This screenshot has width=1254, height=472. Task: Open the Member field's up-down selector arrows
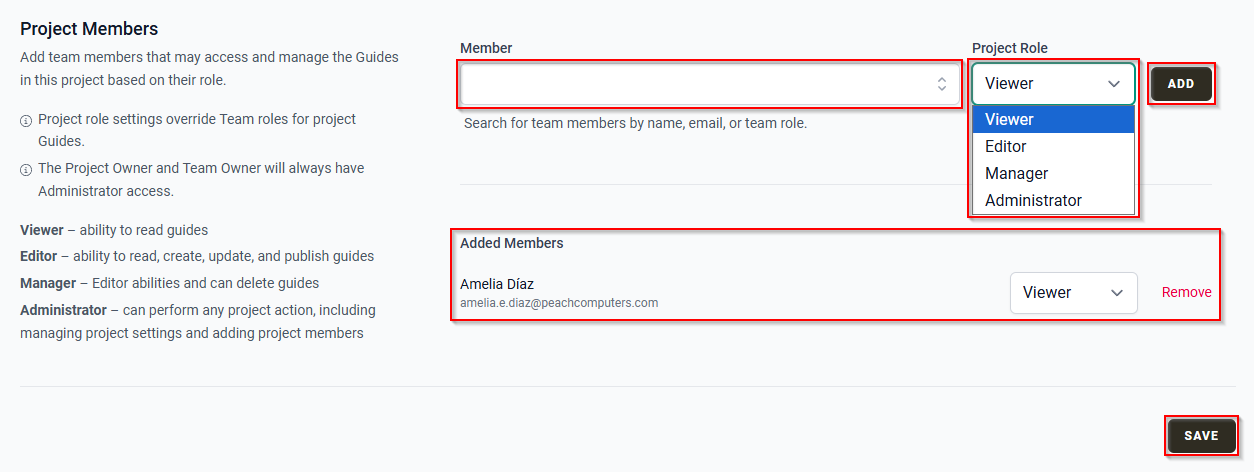point(942,84)
